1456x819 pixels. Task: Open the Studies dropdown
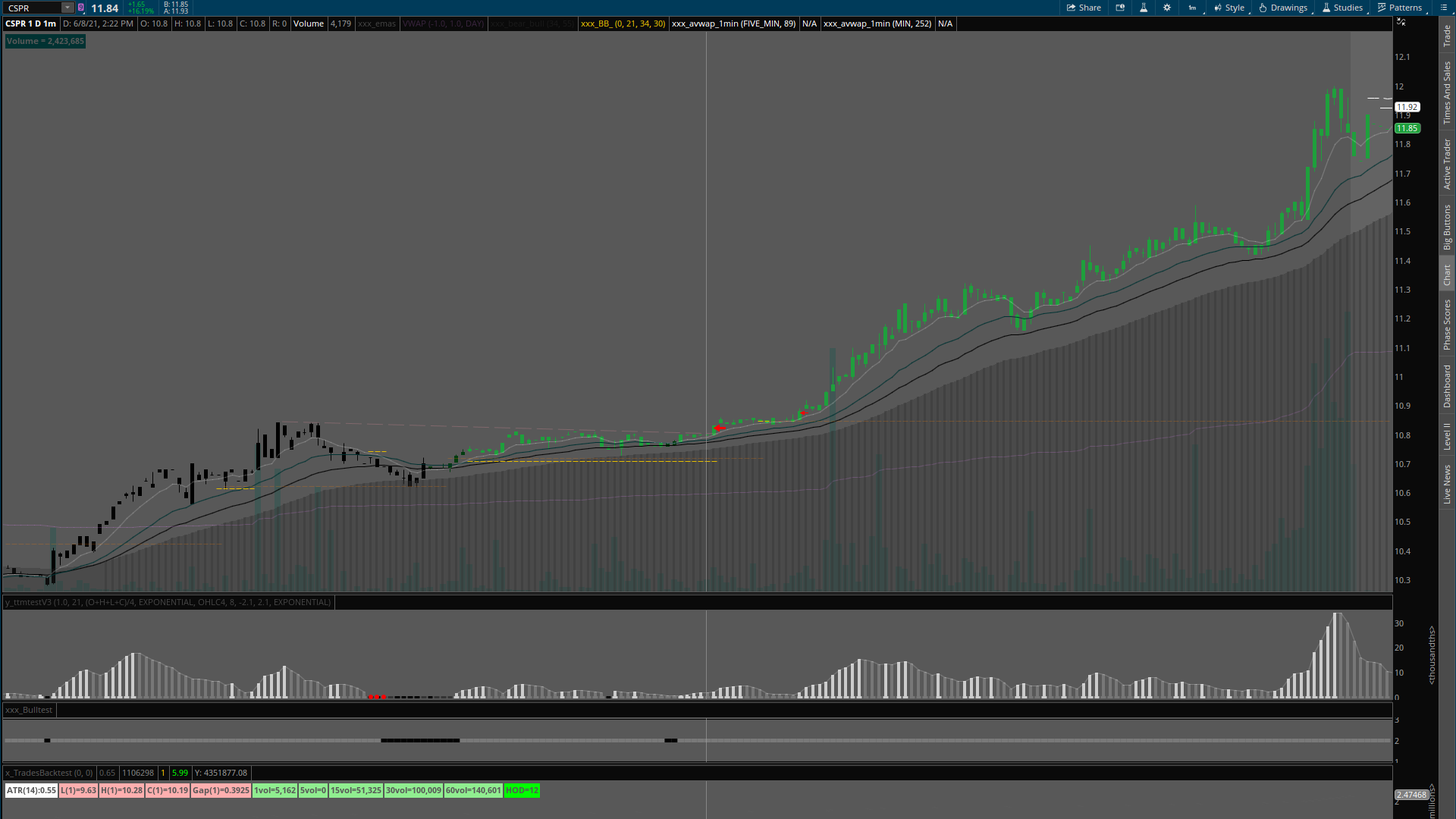(1342, 8)
